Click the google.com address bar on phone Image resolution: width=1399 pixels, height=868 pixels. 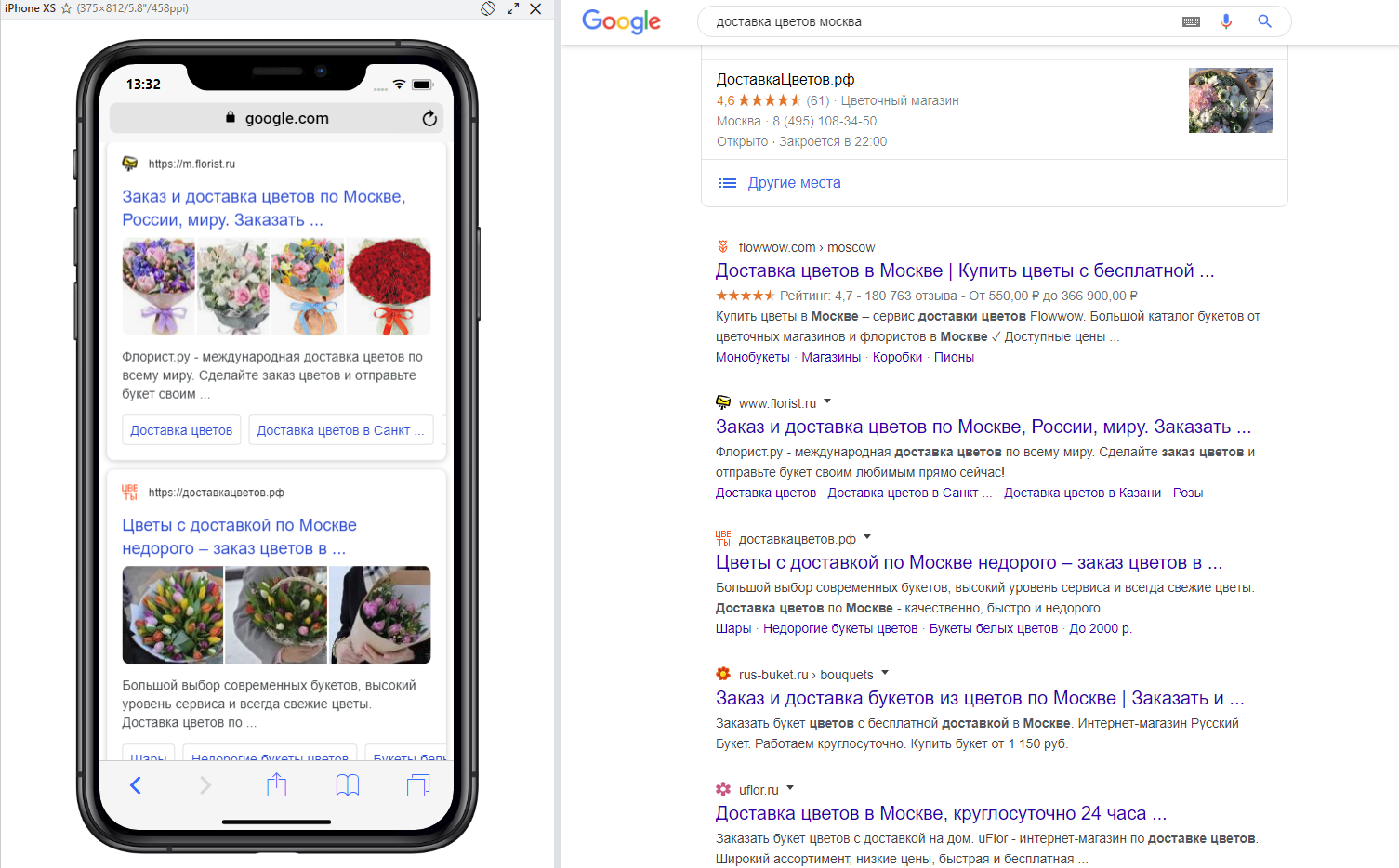click(x=277, y=118)
